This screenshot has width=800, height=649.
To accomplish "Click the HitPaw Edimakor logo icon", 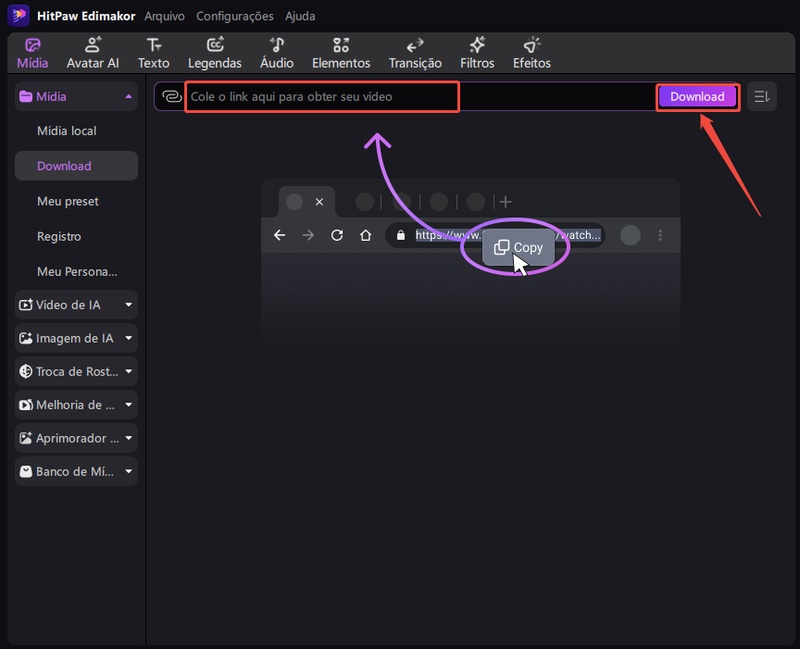I will coord(18,15).
